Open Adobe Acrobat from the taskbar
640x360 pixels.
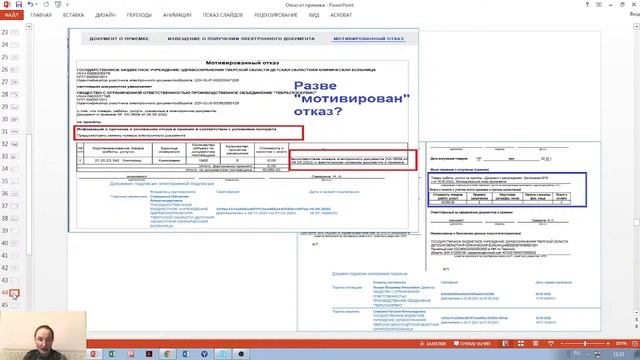(149, 354)
